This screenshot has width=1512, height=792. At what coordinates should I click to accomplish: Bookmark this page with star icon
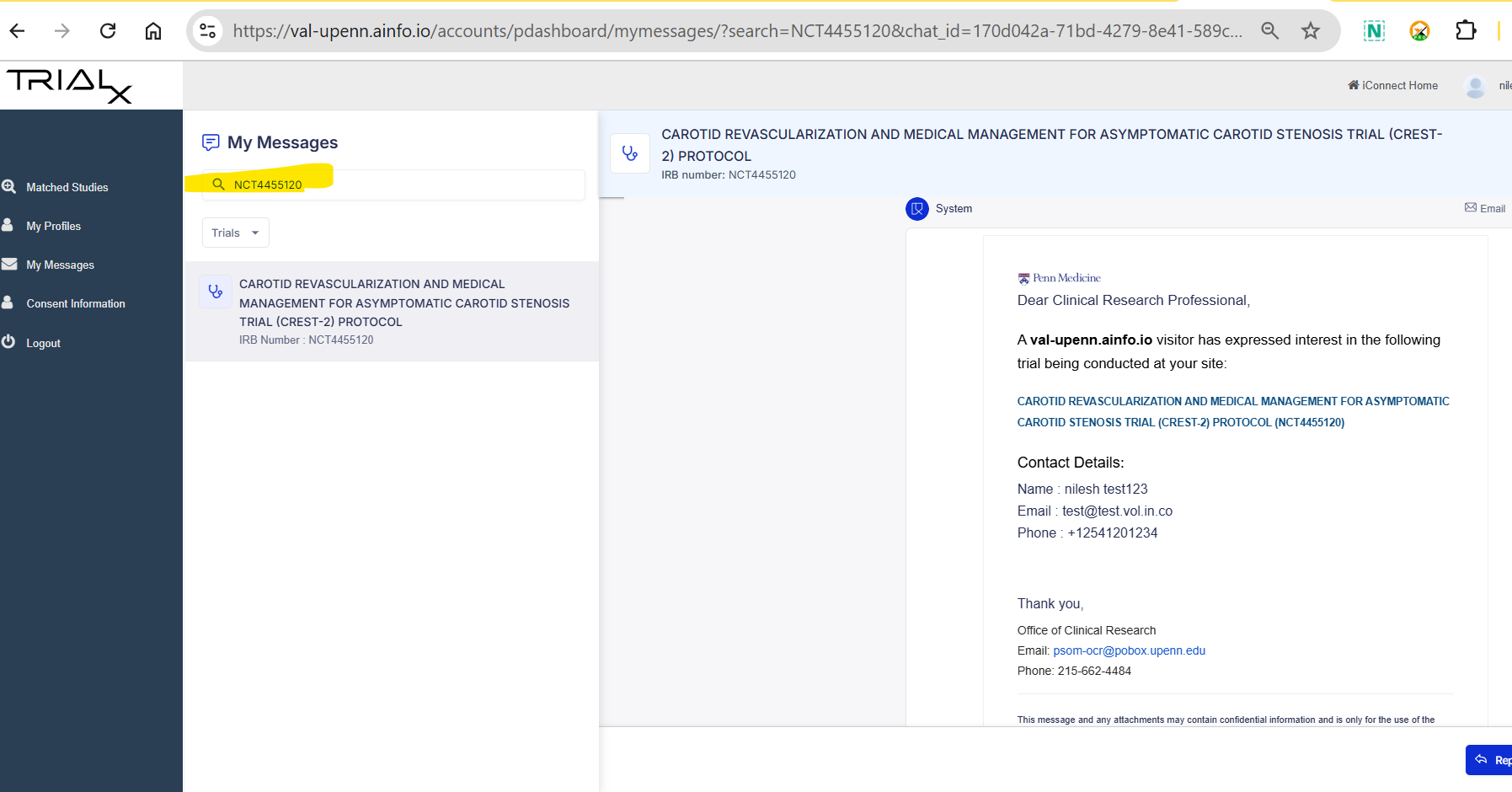pyautogui.click(x=1310, y=31)
